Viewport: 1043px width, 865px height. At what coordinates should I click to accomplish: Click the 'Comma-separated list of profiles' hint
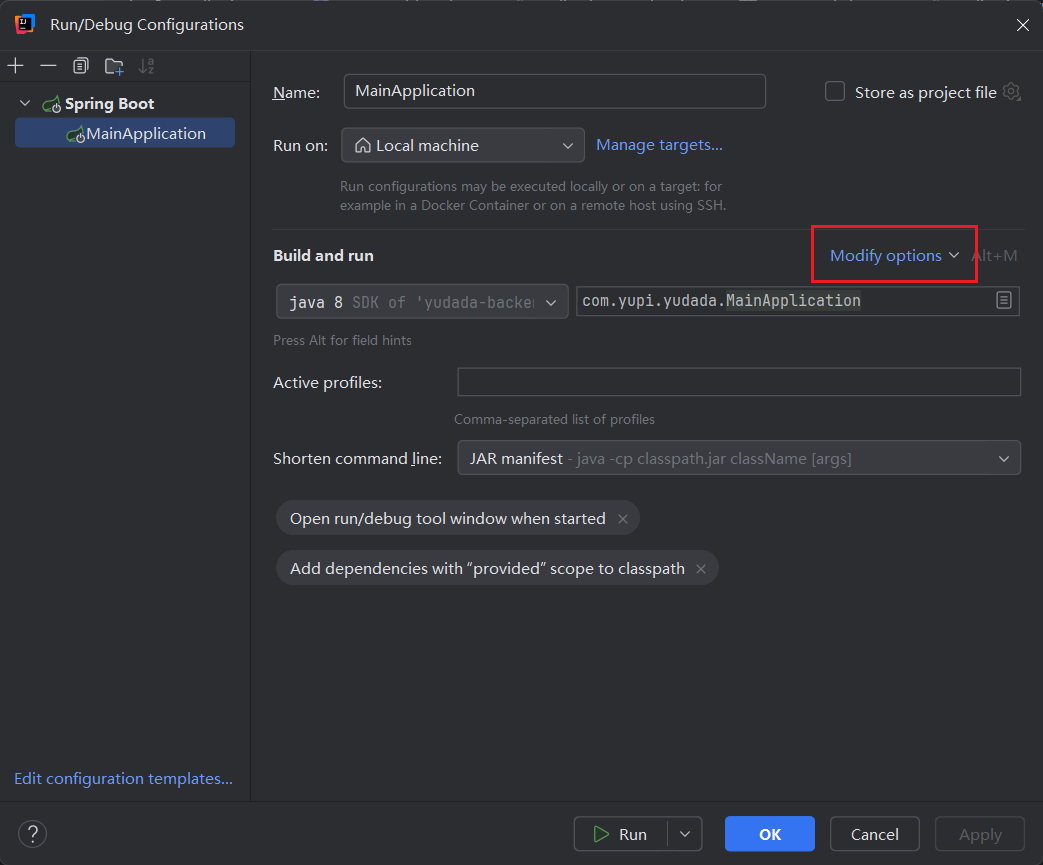(555, 419)
